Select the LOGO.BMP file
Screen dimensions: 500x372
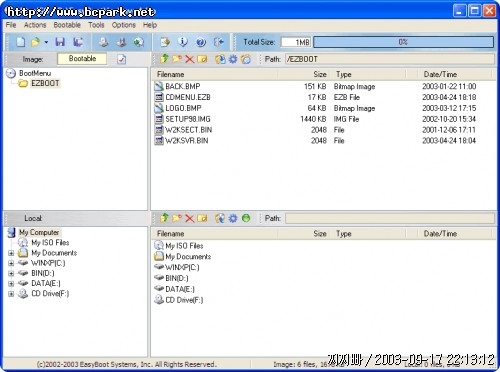[x=183, y=108]
